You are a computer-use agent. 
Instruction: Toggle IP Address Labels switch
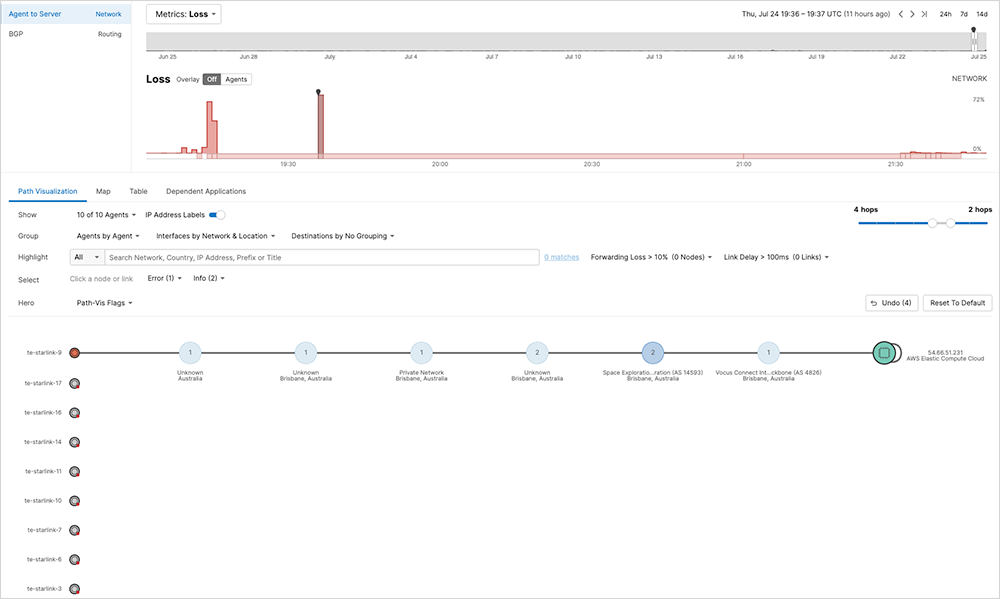pyautogui.click(x=217, y=215)
